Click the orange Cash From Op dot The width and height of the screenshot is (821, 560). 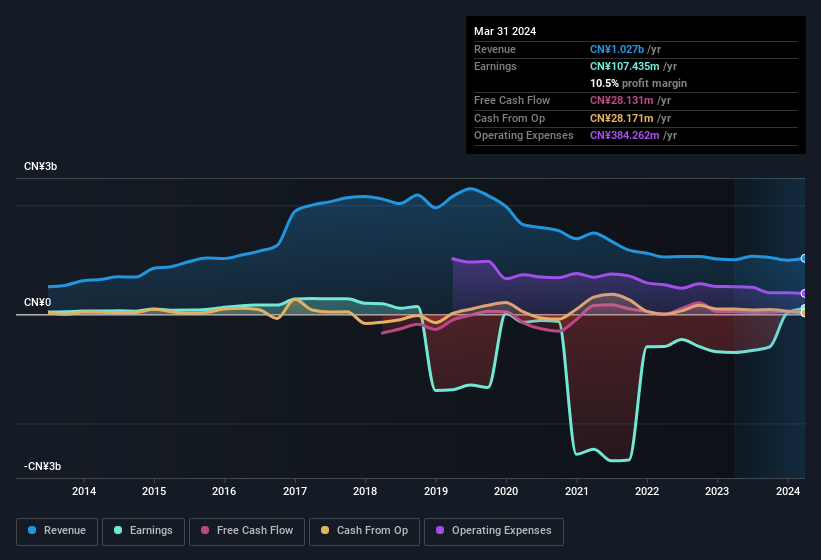point(326,531)
